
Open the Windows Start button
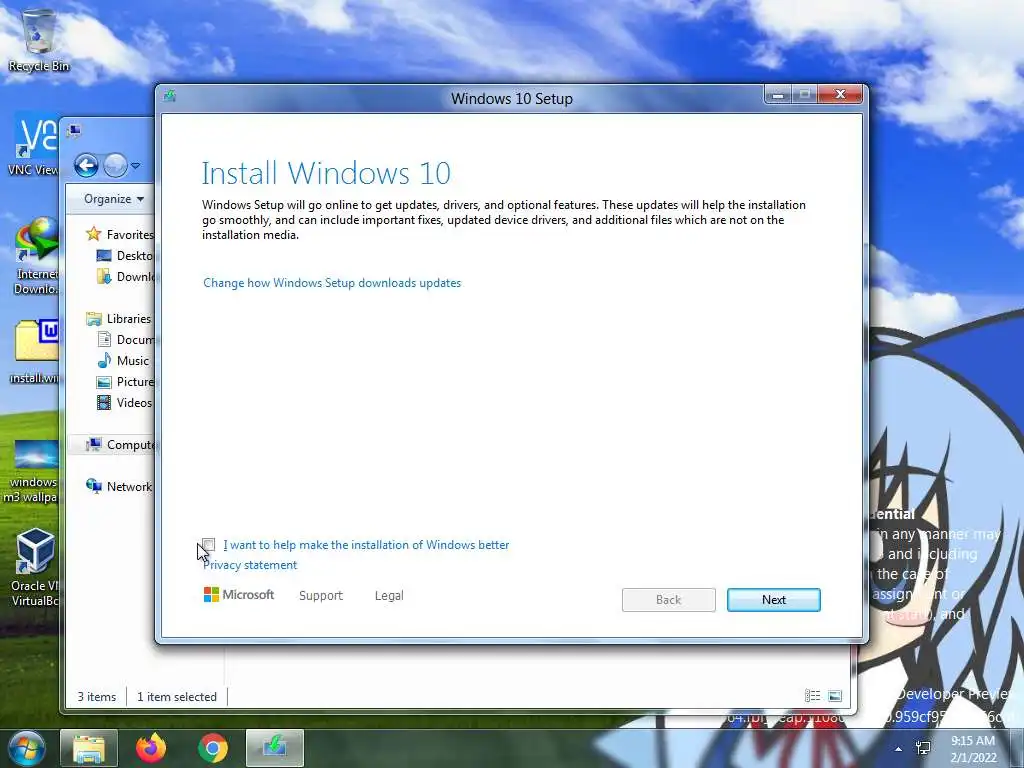pyautogui.click(x=26, y=748)
